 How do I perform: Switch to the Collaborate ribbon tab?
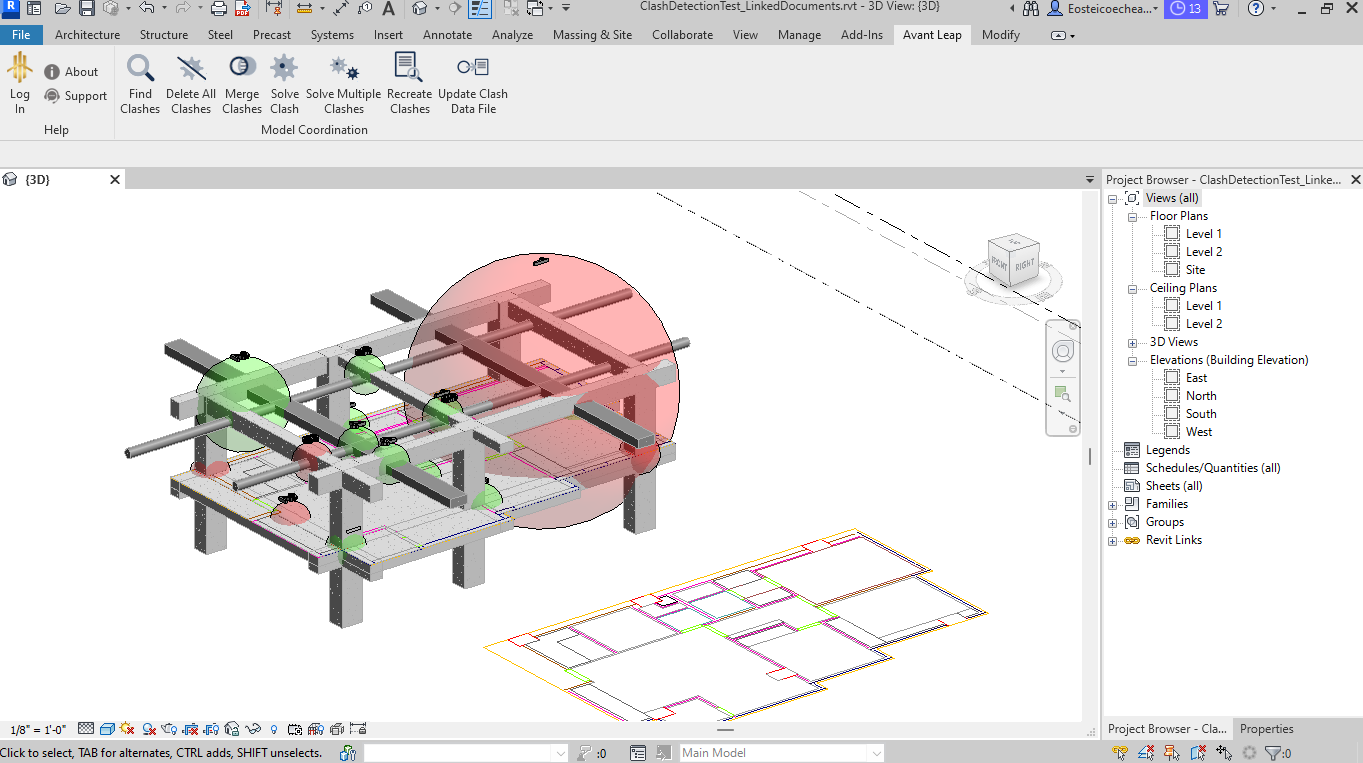coord(682,35)
